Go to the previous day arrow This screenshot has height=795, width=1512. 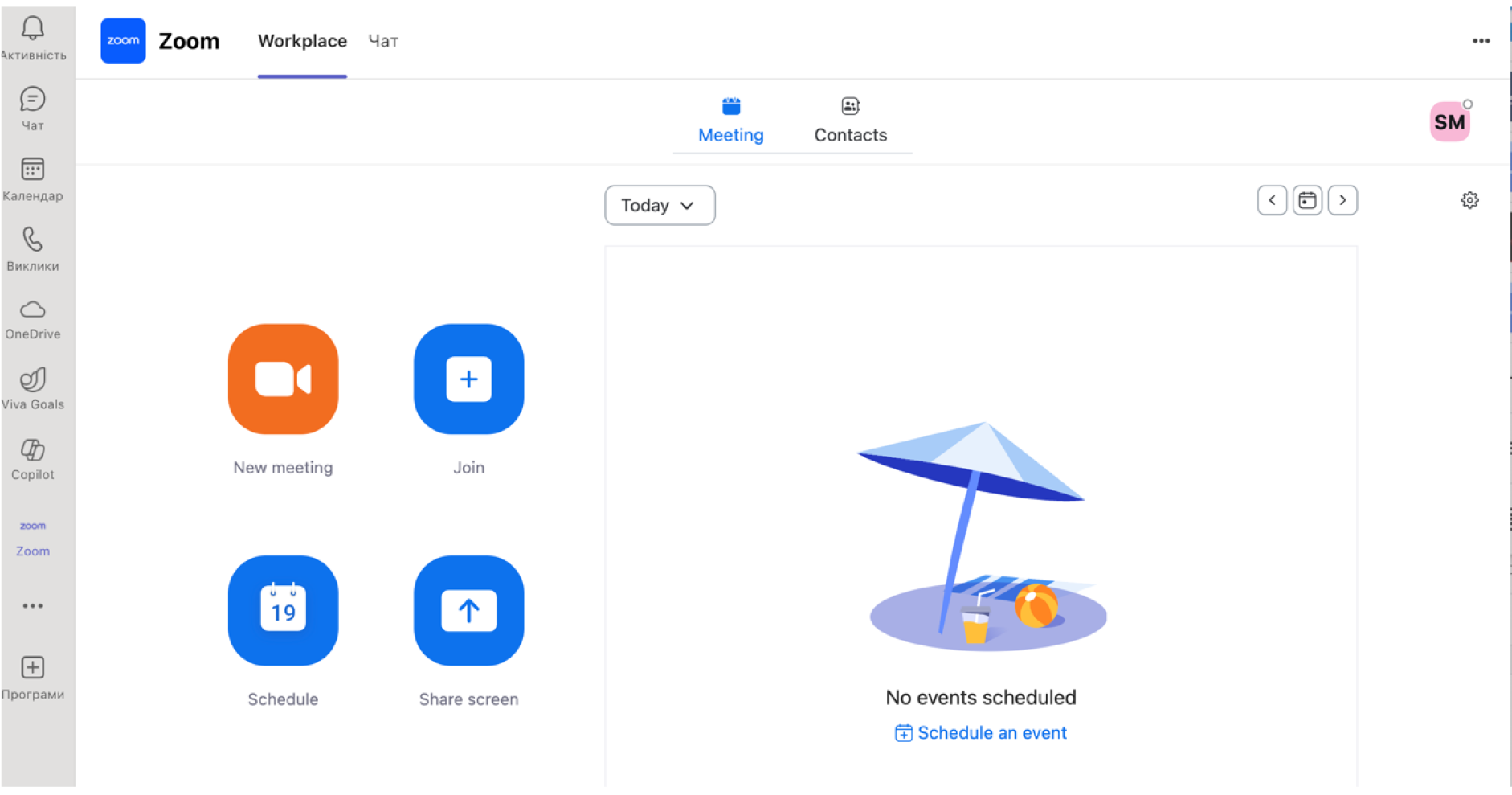coord(1272,200)
